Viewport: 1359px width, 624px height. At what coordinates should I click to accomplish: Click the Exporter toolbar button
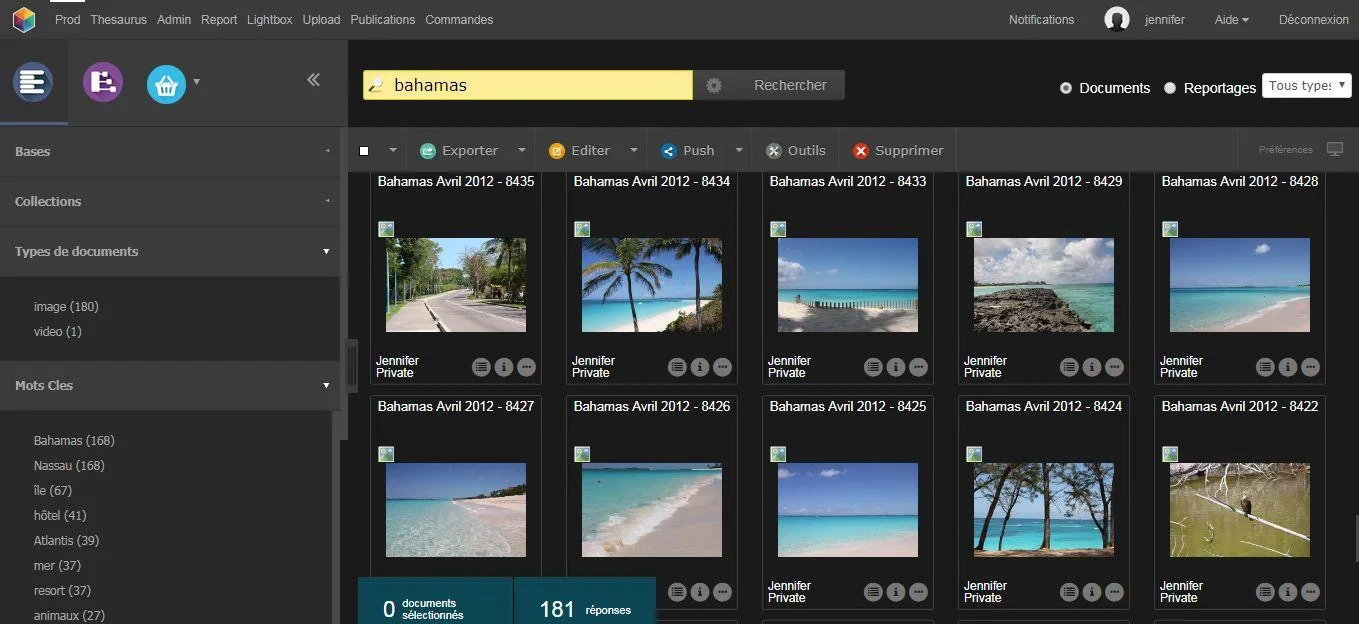pos(460,151)
